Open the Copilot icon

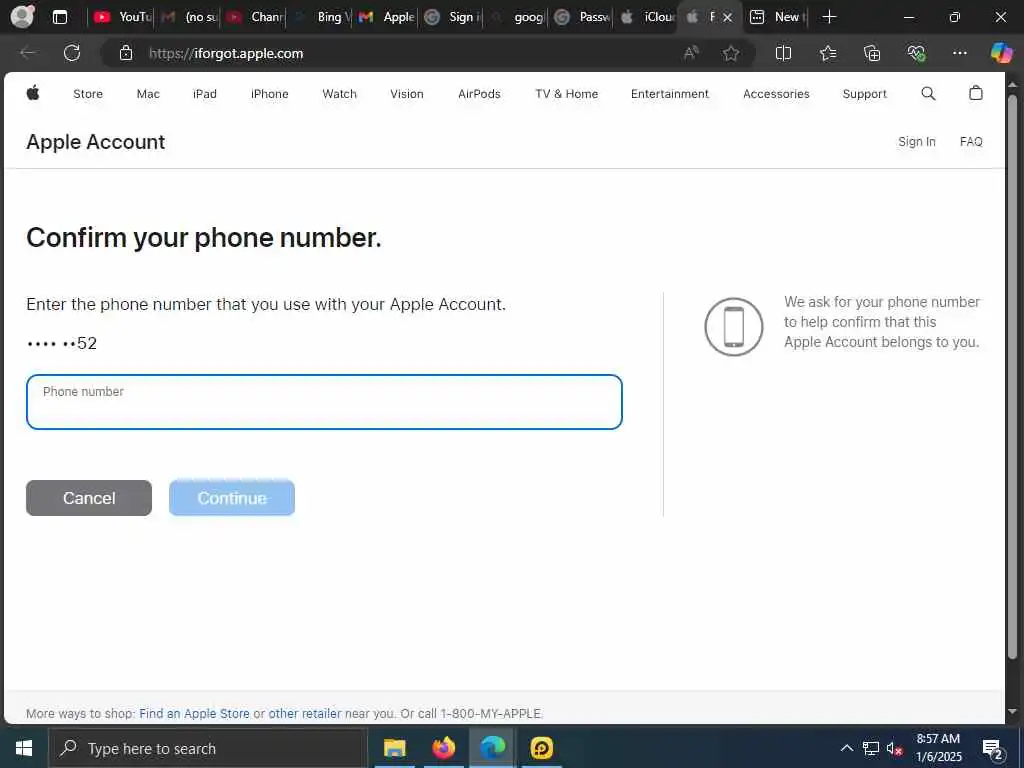[1001, 53]
